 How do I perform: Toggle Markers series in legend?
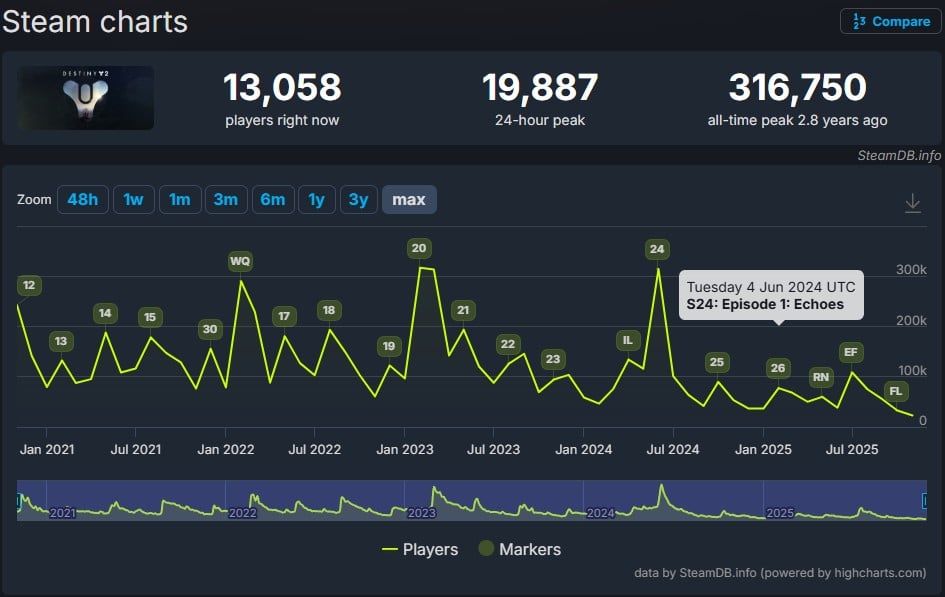(518, 549)
